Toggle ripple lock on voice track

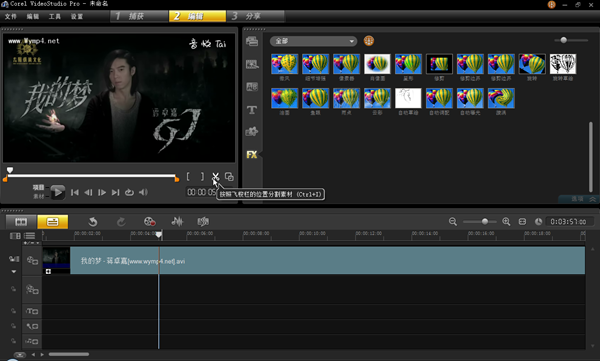[13, 326]
